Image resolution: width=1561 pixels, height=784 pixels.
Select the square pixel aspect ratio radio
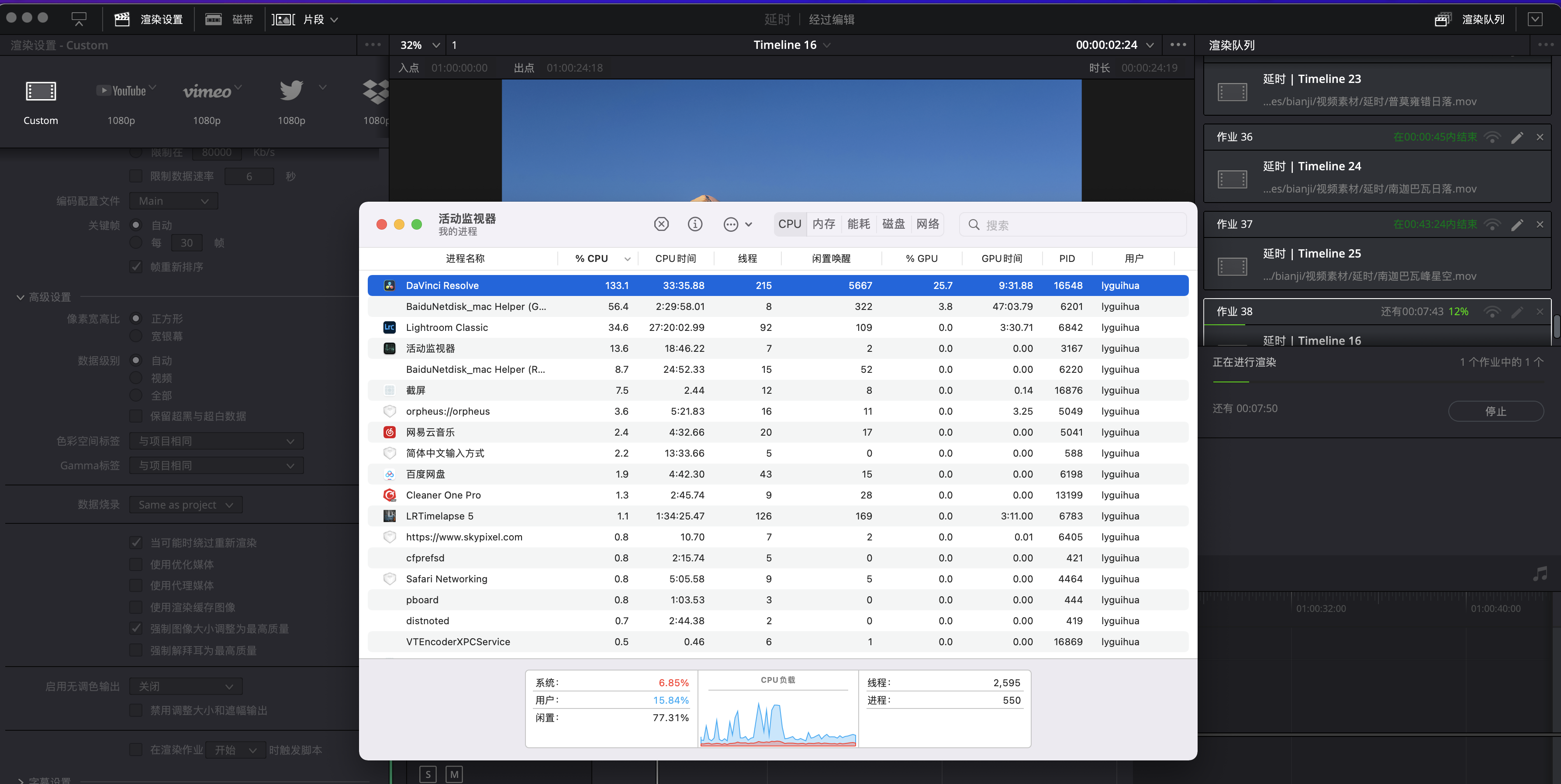136,318
